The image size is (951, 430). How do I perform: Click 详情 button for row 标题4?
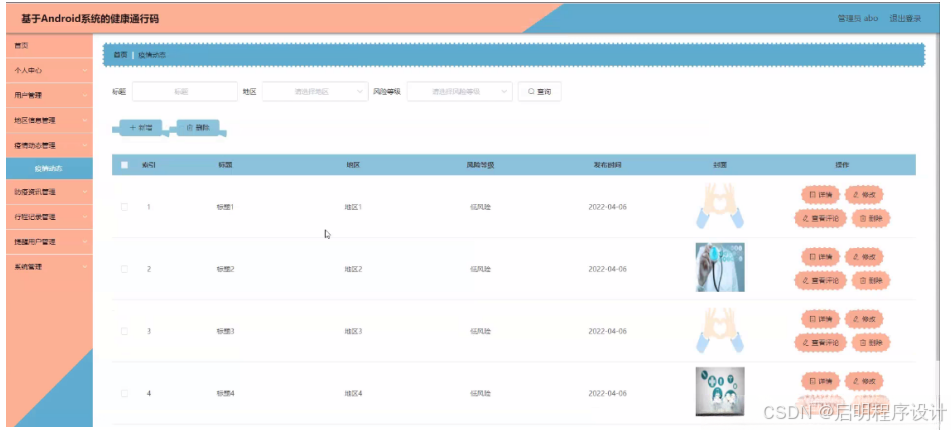821,381
